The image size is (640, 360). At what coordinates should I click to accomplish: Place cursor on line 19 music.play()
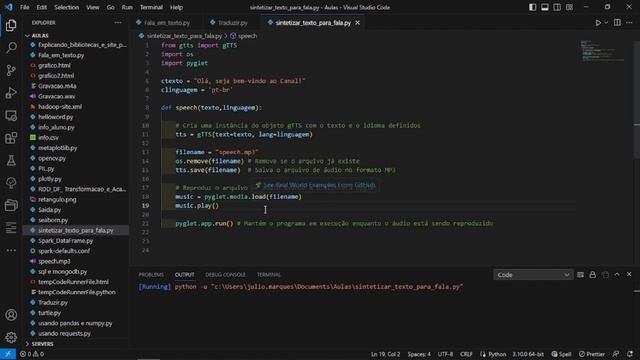coord(197,206)
